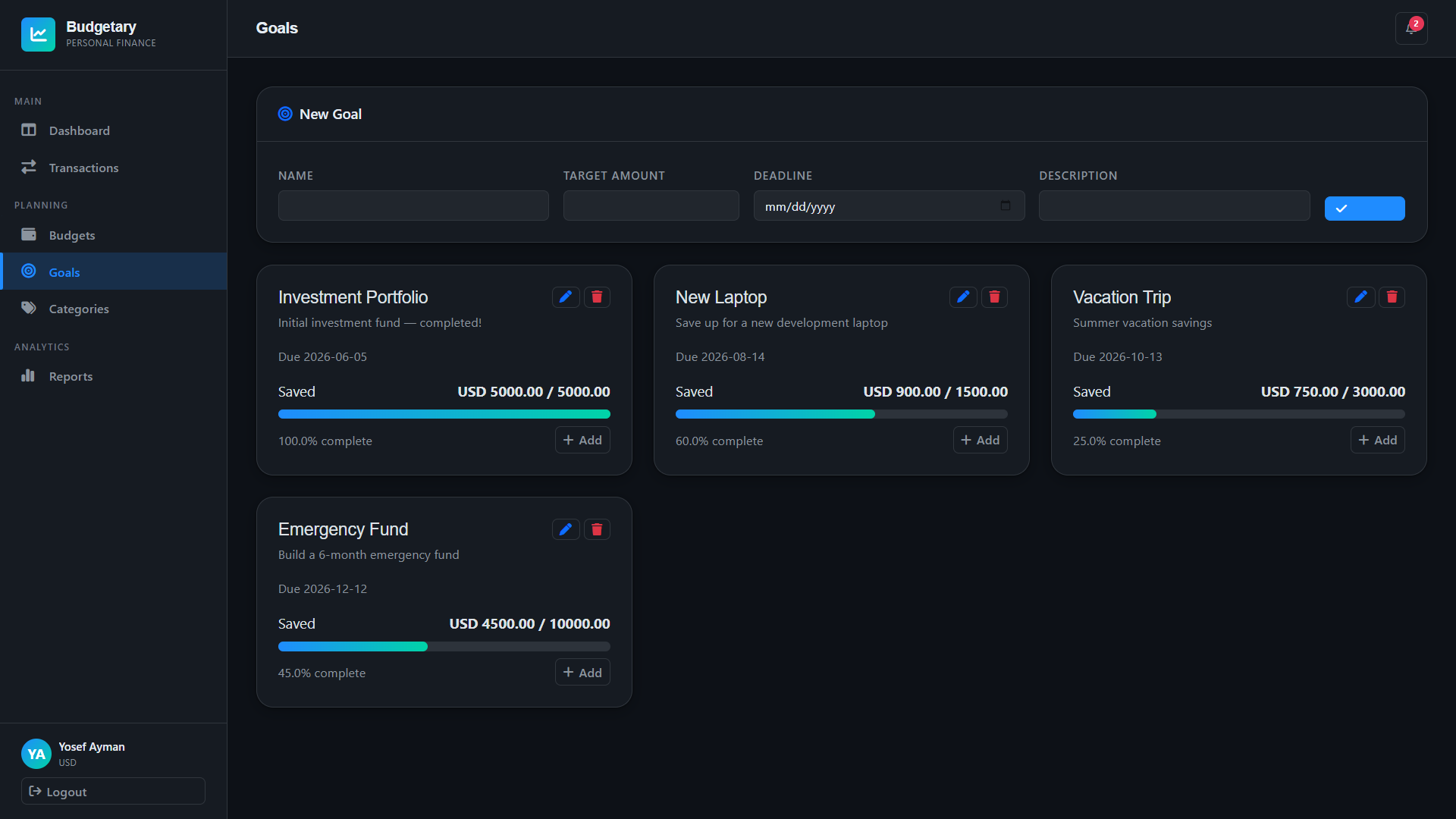
Task: Click the New Laptop progress bar
Action: pyautogui.click(x=842, y=414)
